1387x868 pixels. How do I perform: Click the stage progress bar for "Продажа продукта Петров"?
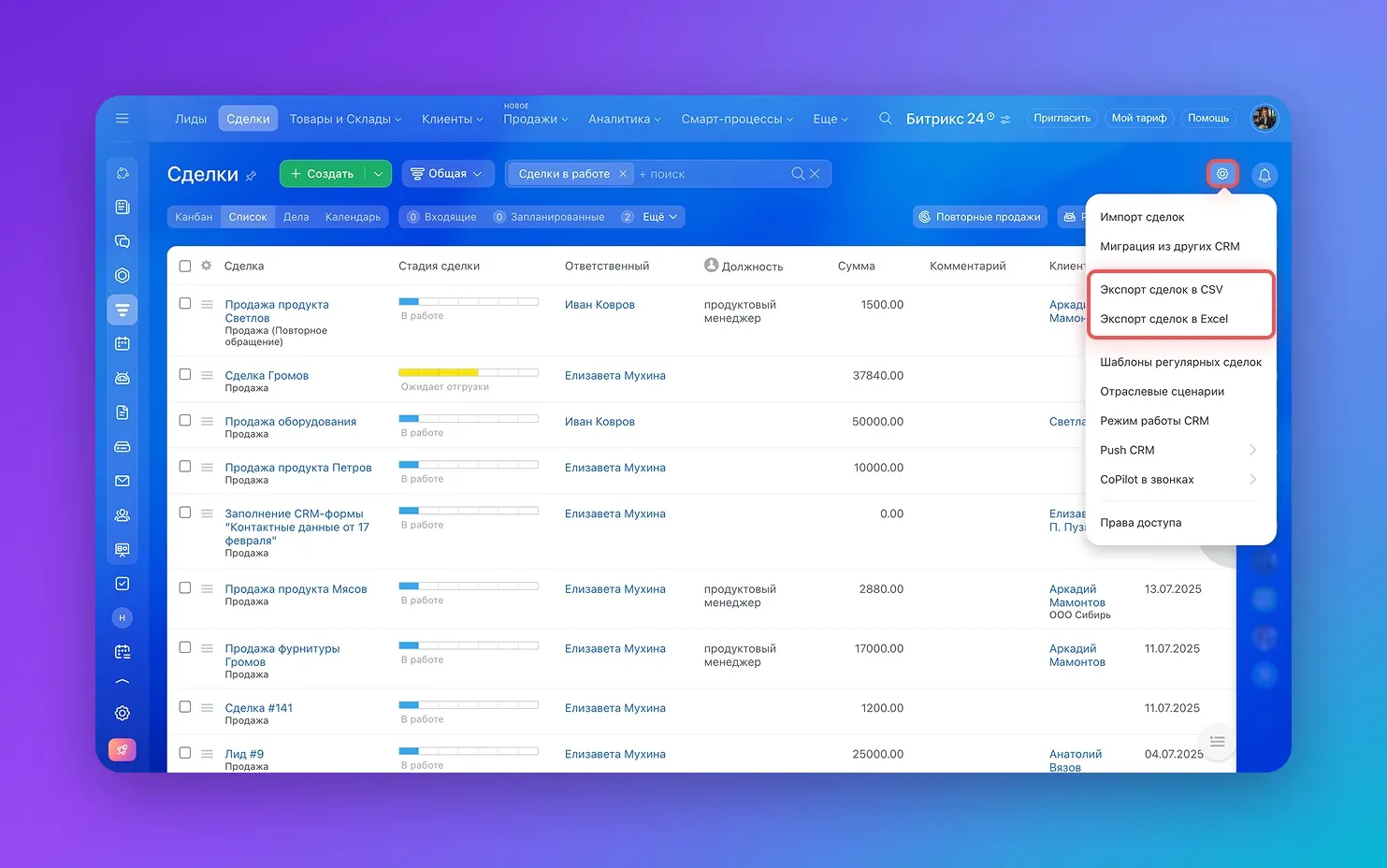[x=469, y=465]
